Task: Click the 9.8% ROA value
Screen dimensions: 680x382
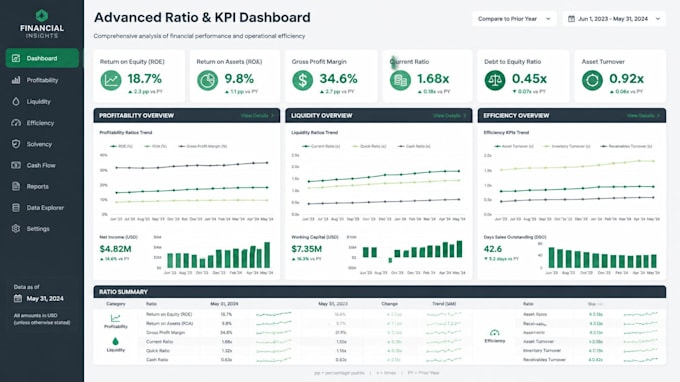Action: click(239, 79)
